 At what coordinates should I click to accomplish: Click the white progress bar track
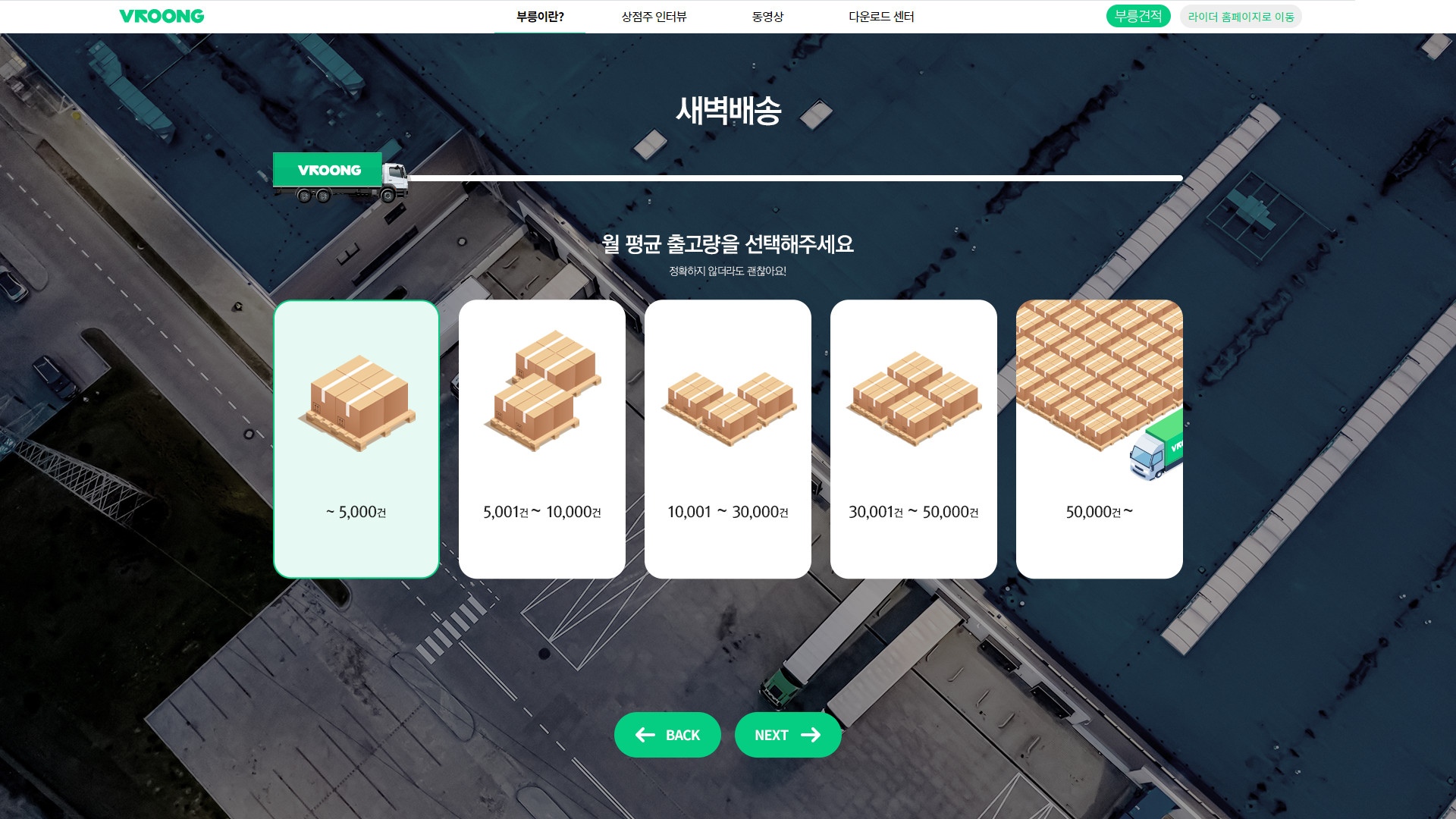coord(795,178)
